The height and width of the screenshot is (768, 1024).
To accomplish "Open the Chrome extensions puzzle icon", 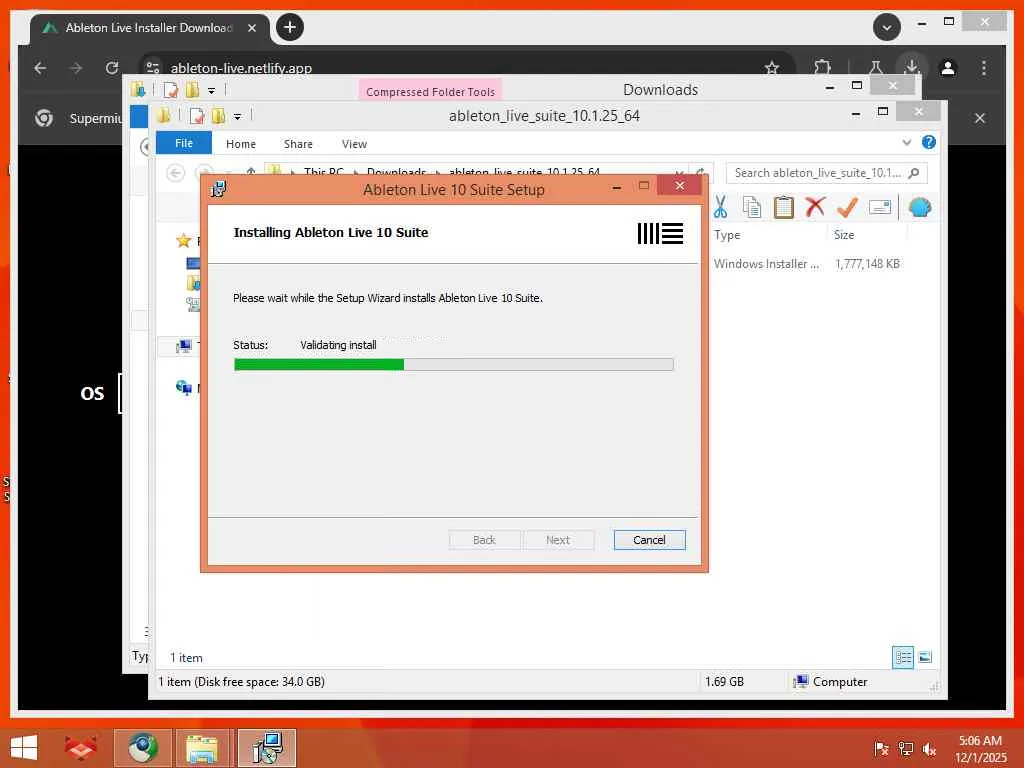I will 822,68.
